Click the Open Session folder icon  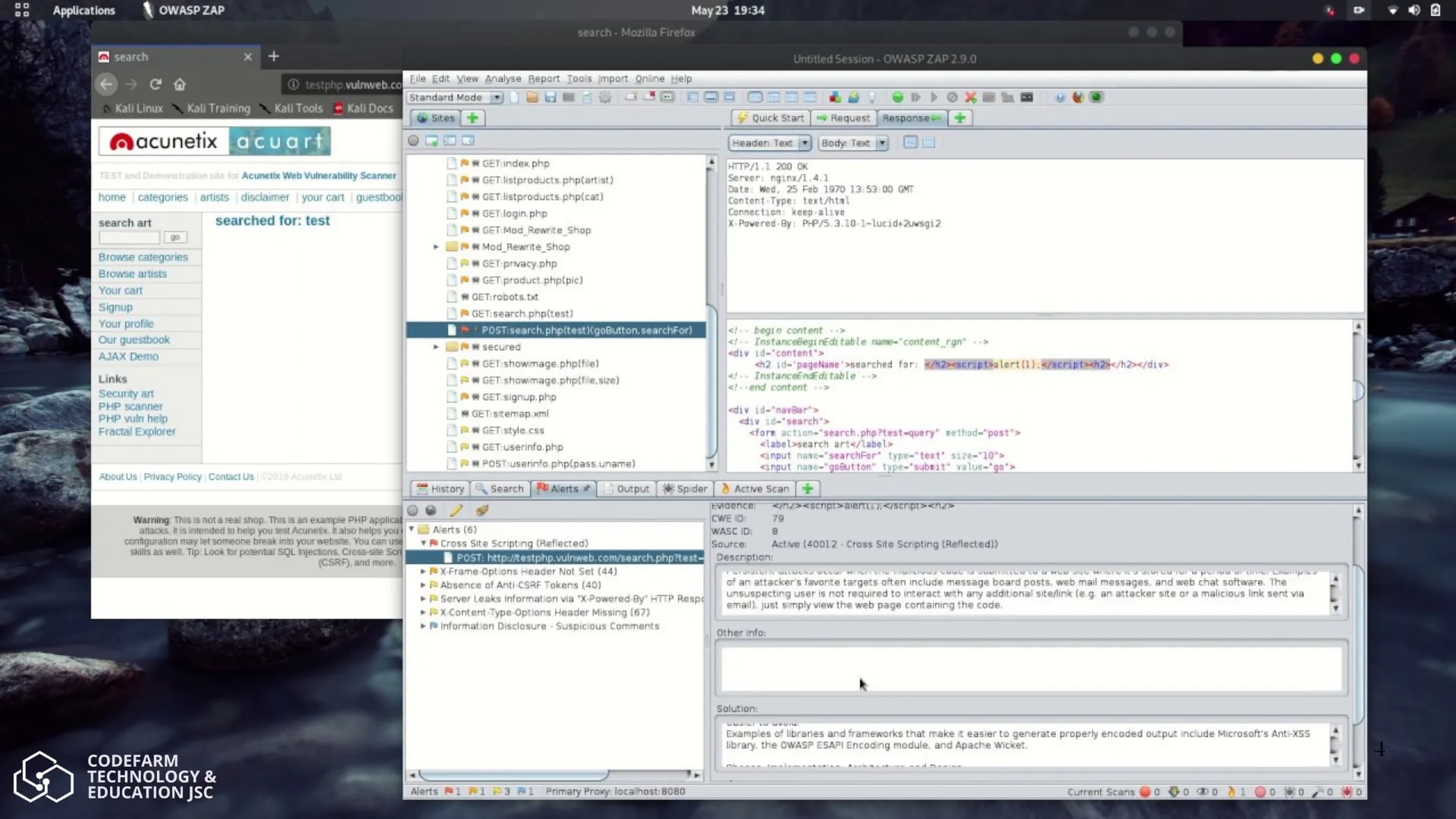(x=532, y=97)
